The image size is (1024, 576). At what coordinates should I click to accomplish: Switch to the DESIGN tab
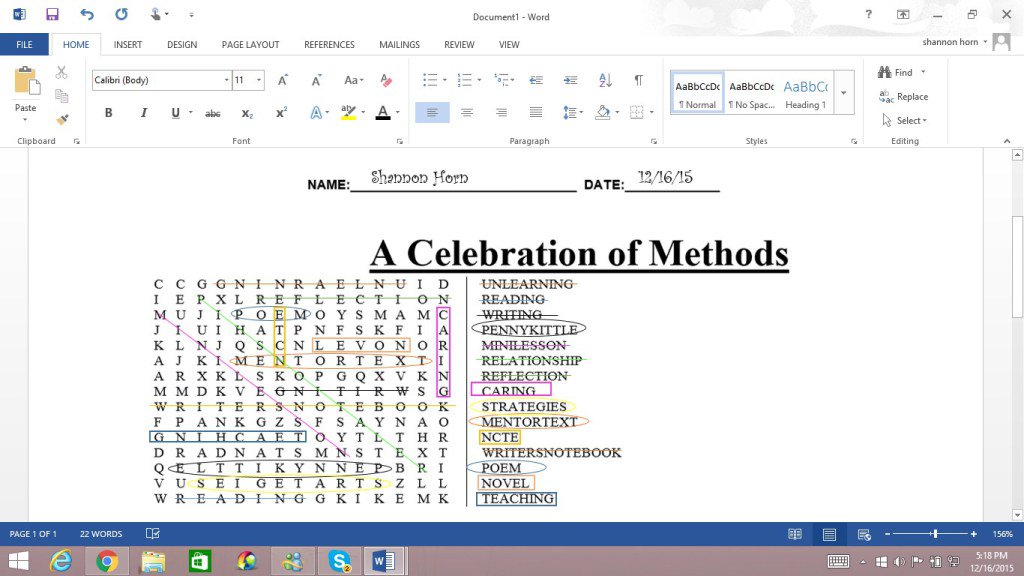(x=182, y=44)
